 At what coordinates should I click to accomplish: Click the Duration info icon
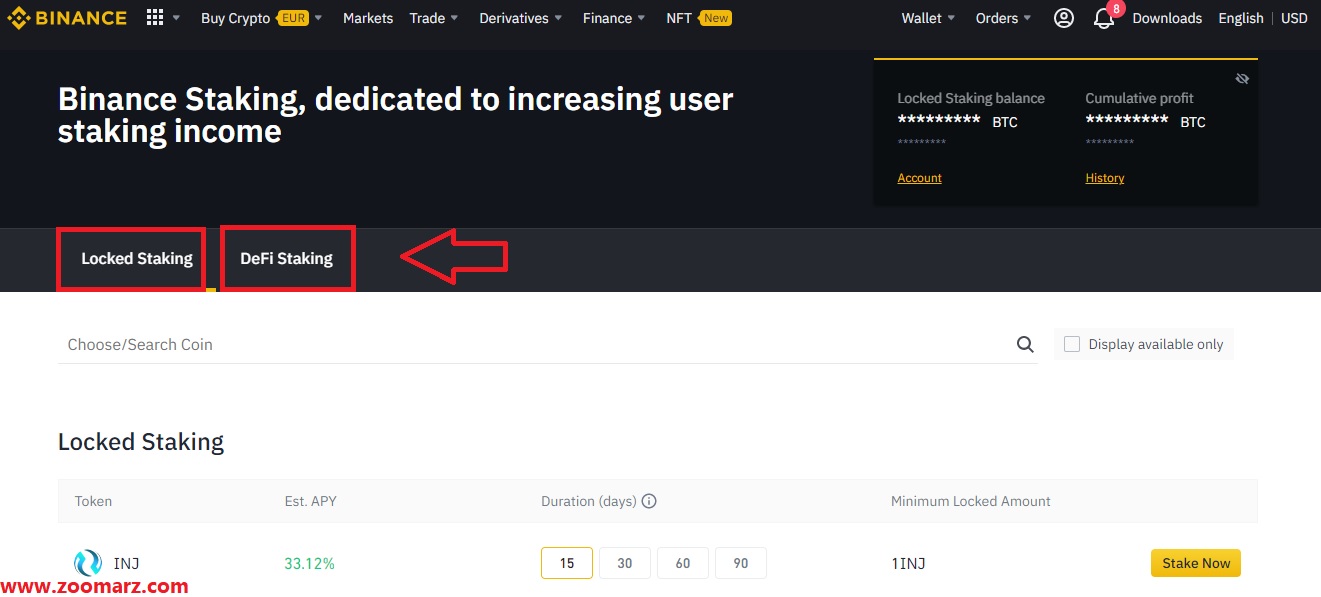649,501
